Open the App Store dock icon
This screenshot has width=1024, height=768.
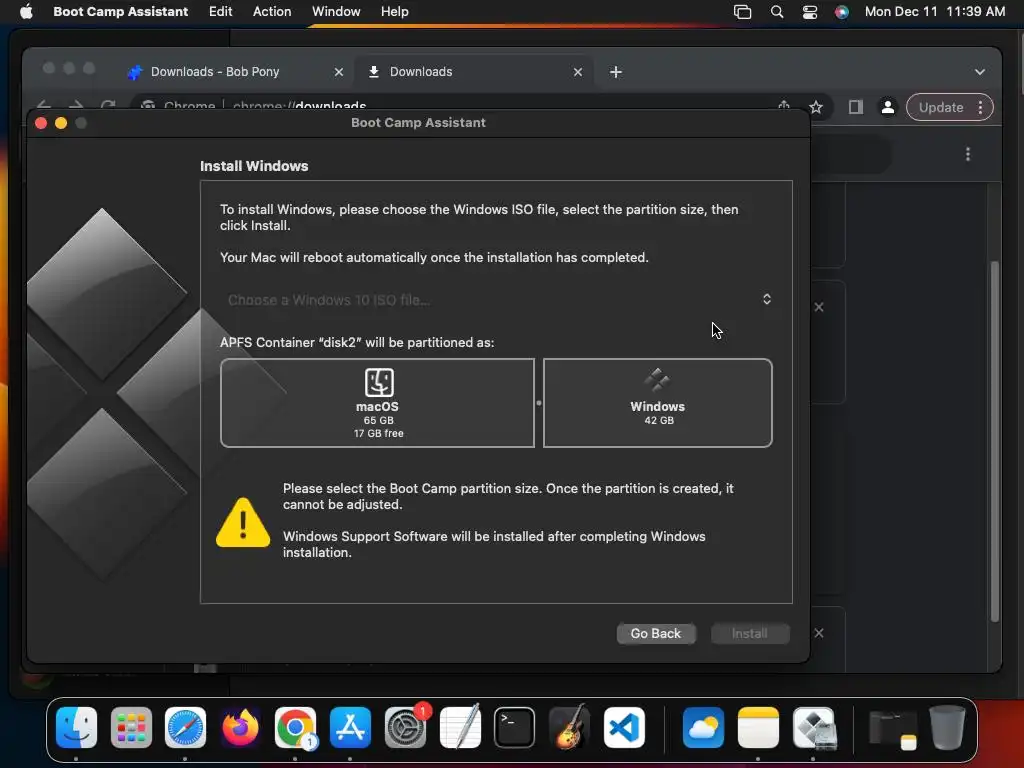point(350,727)
